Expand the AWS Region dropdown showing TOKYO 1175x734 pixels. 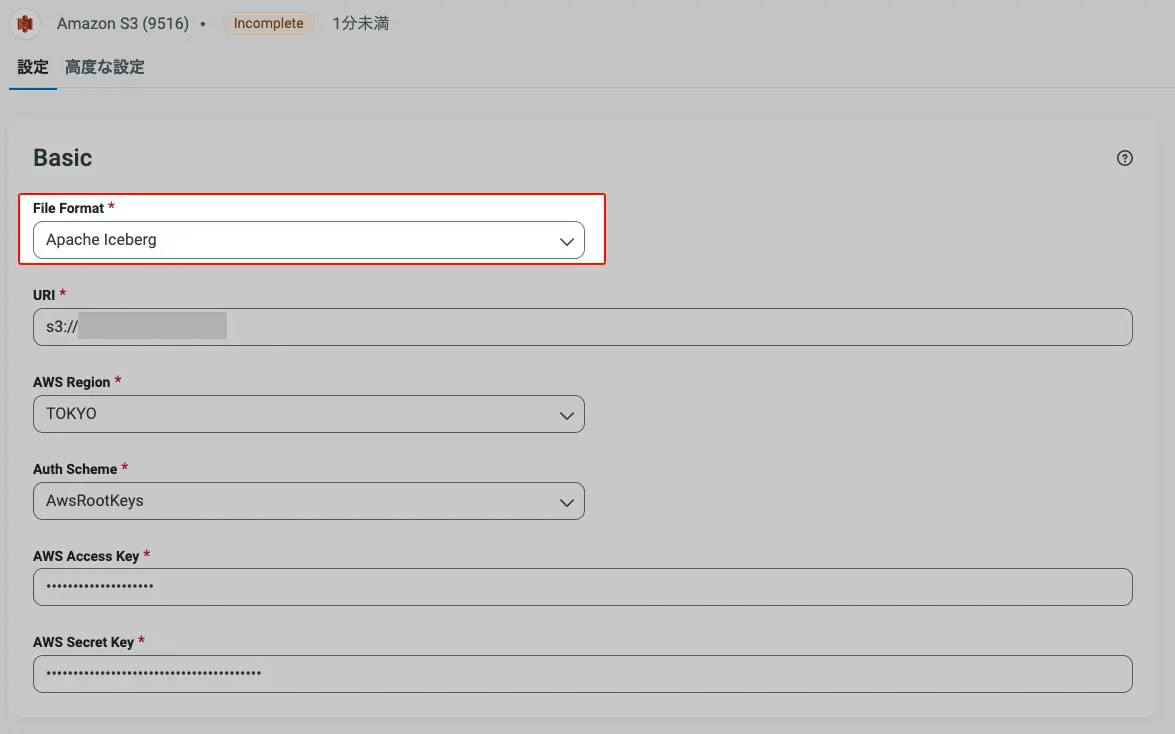tap(309, 414)
